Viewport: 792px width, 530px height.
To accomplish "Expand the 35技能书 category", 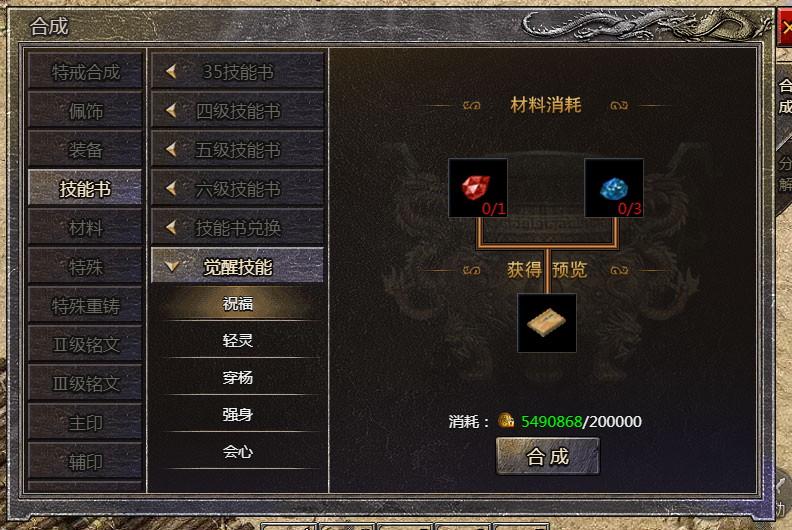I will (x=237, y=71).
